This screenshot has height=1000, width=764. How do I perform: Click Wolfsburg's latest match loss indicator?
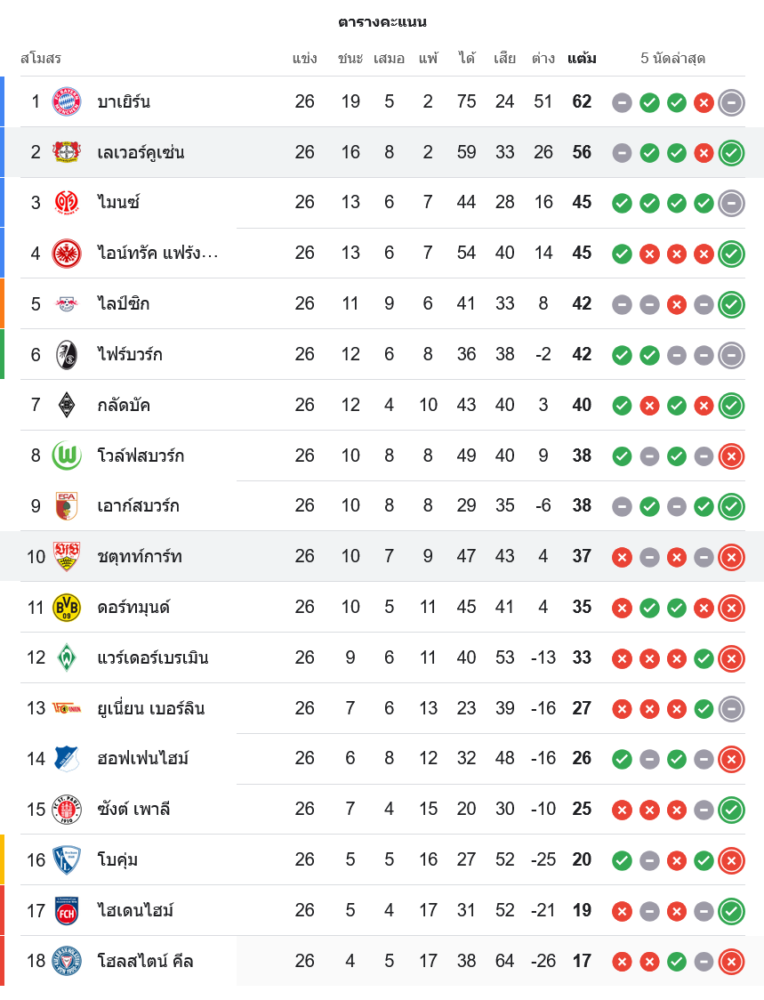click(731, 456)
